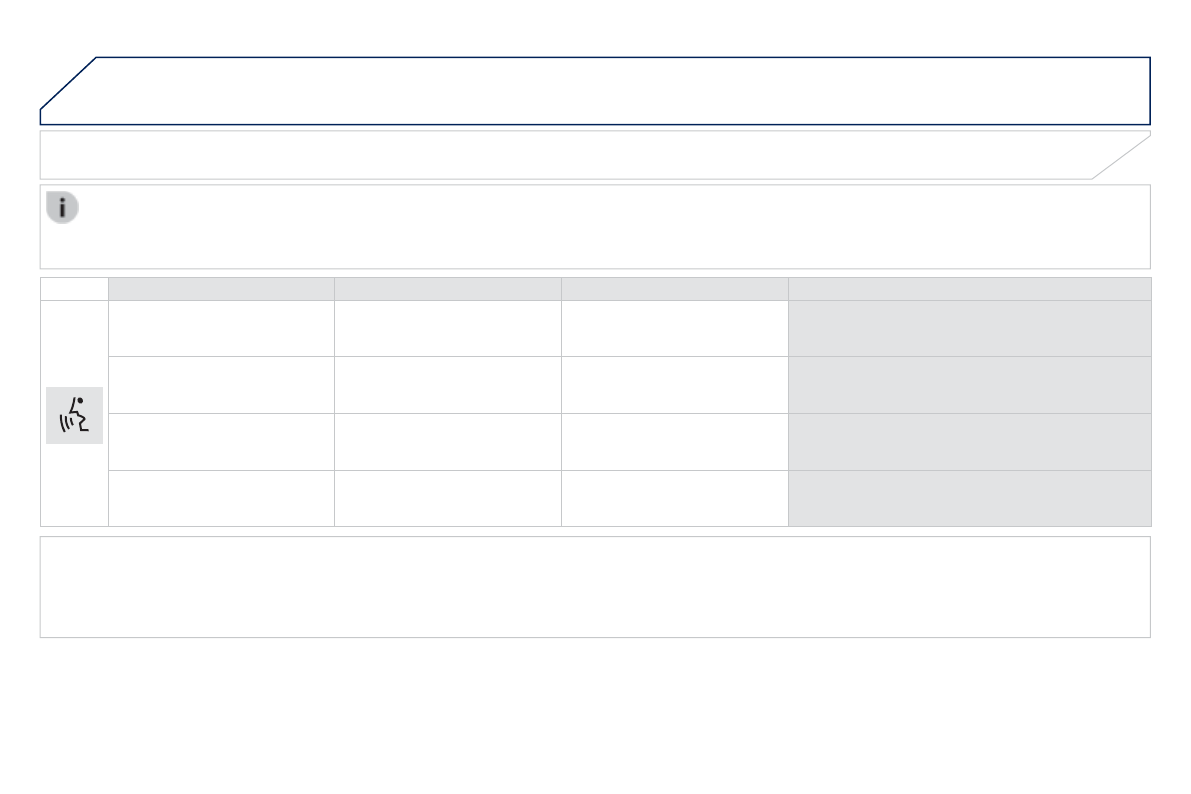The image size is (1191, 794).
Task: Select the third gray column header cell
Action: click(674, 289)
